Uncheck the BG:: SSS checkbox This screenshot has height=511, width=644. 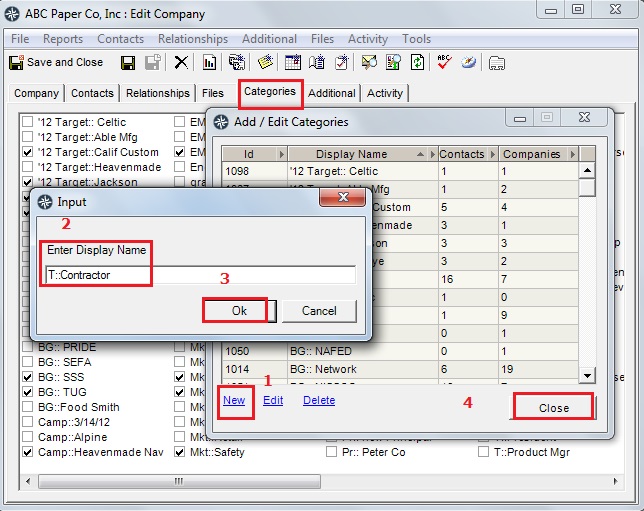27,377
